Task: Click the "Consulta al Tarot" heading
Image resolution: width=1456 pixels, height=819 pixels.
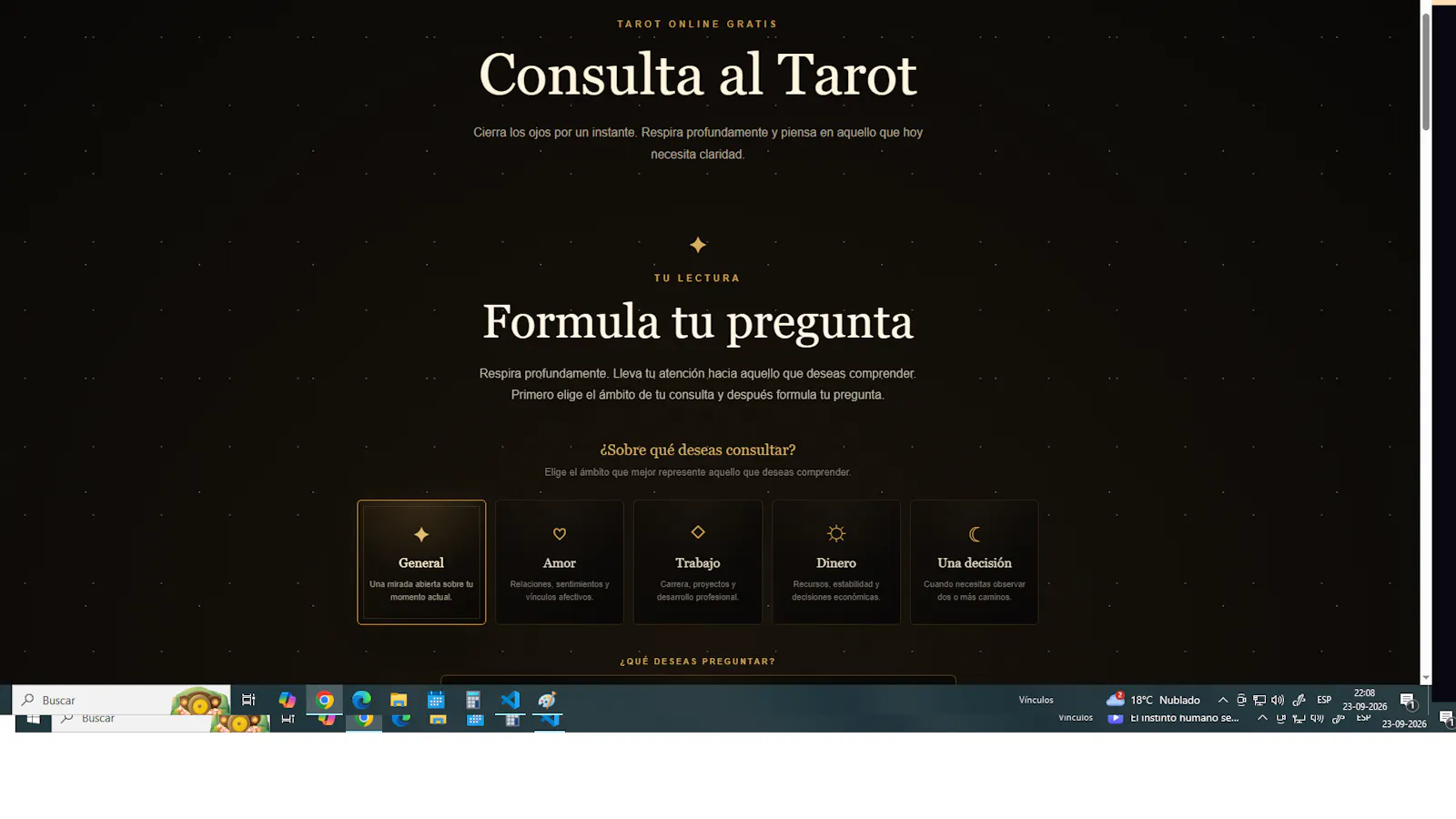Action: [698, 75]
